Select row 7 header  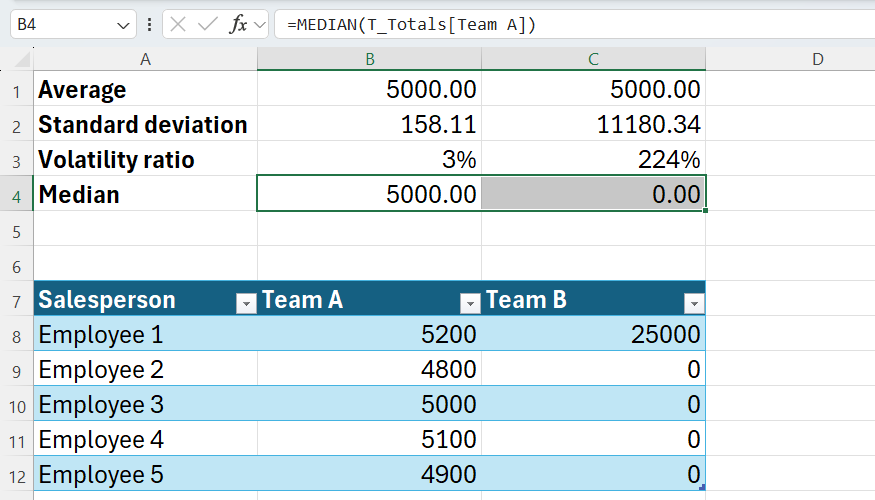point(16,299)
